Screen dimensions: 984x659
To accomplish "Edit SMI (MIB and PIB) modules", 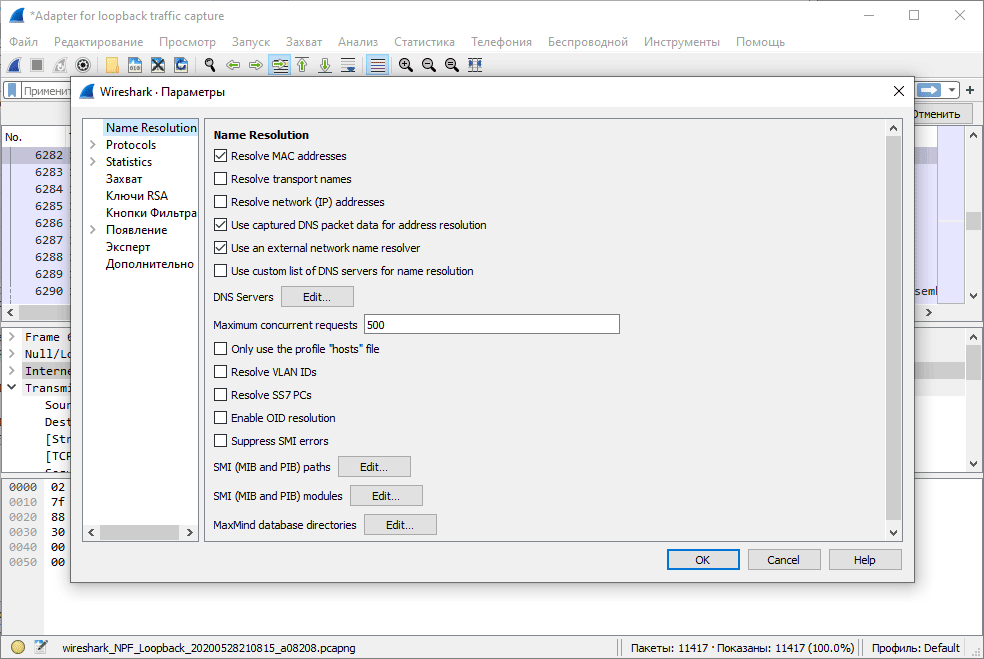I will coord(386,496).
